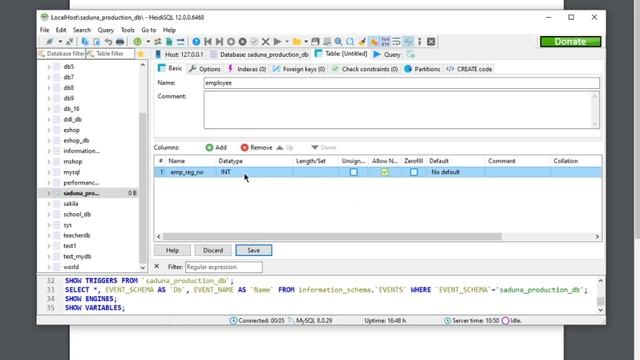Click the Clear query broom icon
Screen dimensions: 640x360
pyautogui.click(x=362, y=42)
